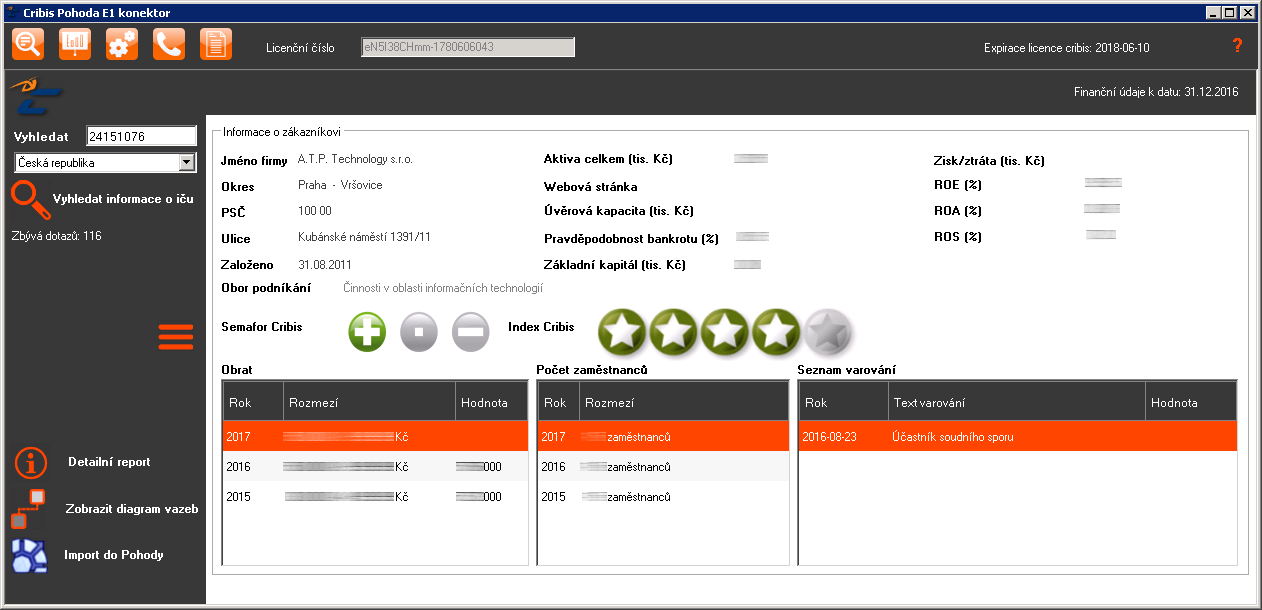Open the search toolbar icon with magnifier
This screenshot has height=610, width=1262.
(28, 44)
